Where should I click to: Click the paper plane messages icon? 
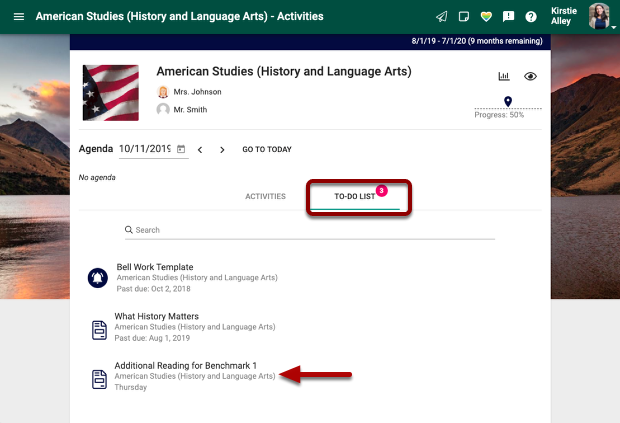(442, 17)
